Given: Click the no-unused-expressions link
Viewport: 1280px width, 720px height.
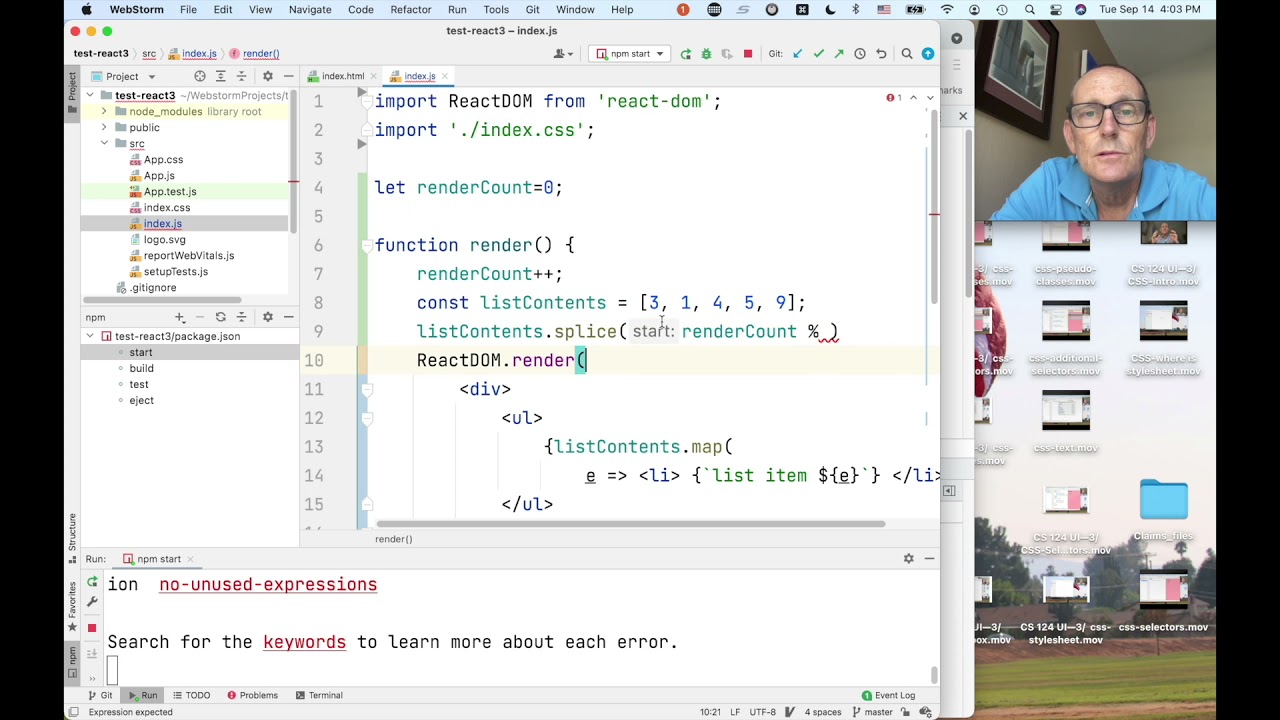Looking at the screenshot, I should point(268,584).
